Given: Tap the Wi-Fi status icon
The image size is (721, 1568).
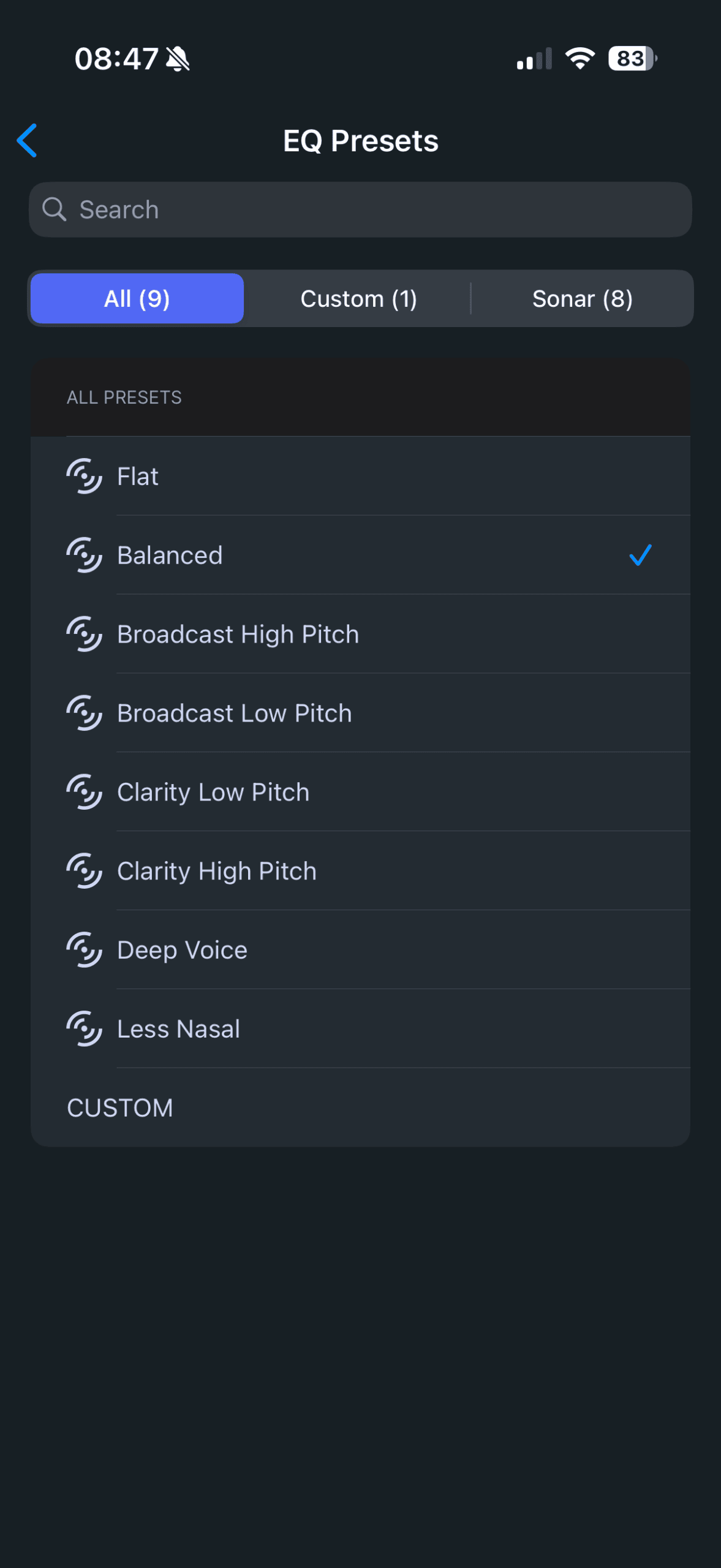Looking at the screenshot, I should pyautogui.click(x=579, y=59).
